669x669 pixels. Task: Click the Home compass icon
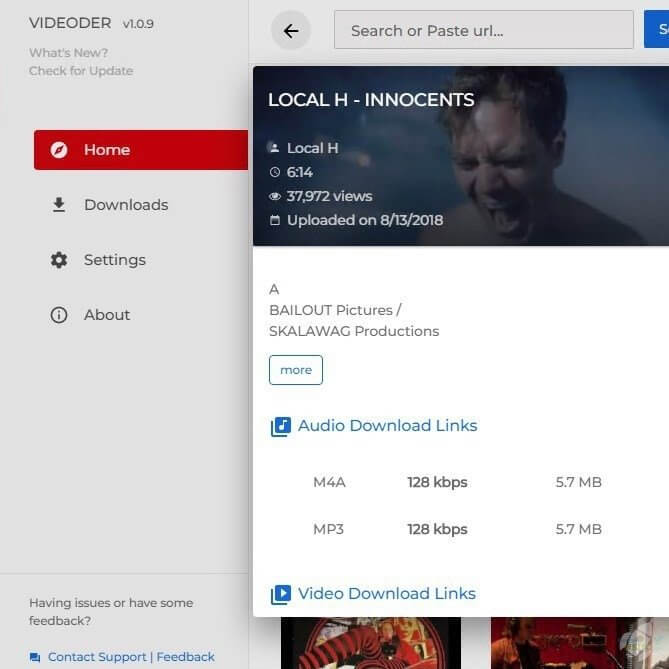(59, 150)
